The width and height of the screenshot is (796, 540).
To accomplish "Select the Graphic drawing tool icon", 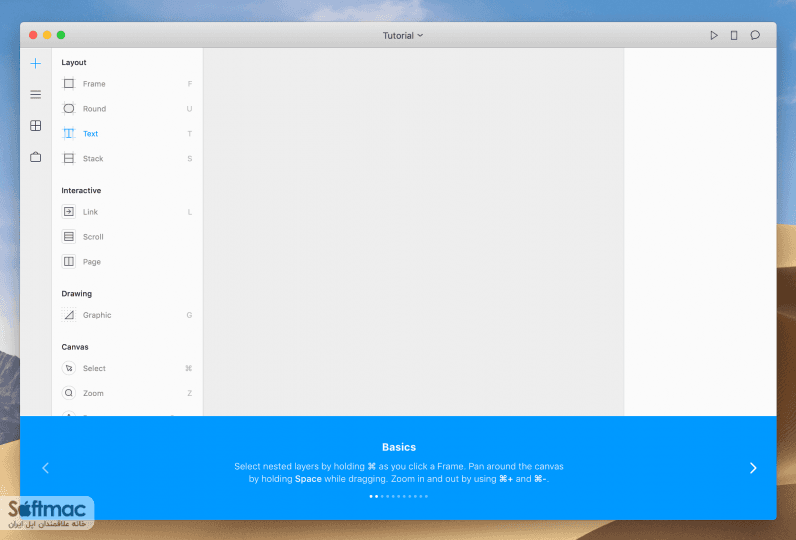I will [x=69, y=315].
